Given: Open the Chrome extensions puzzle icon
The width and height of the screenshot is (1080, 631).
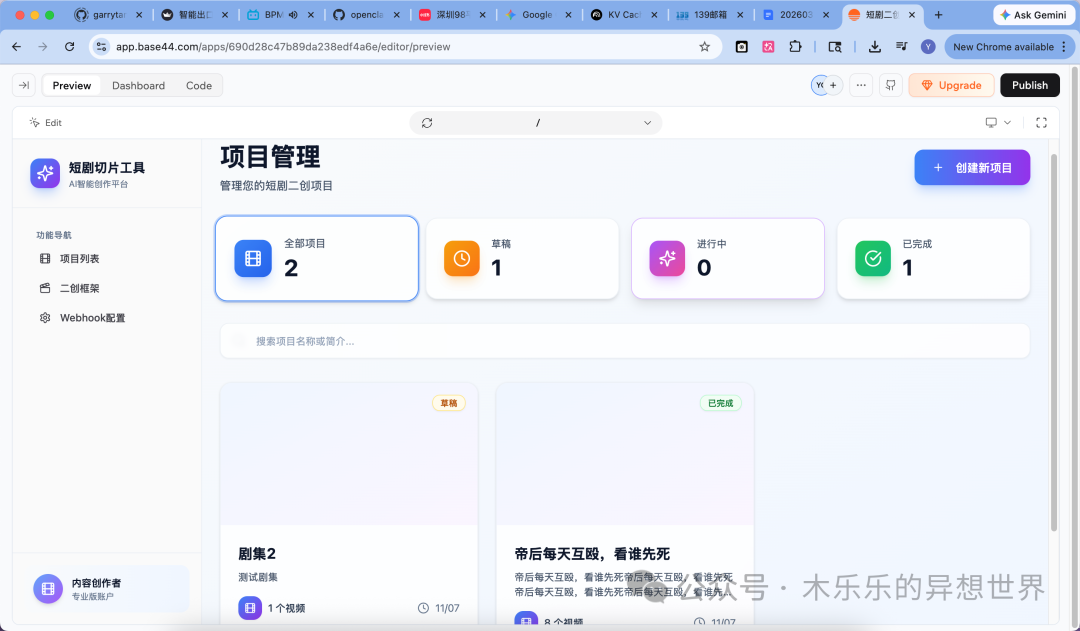Looking at the screenshot, I should click(795, 47).
